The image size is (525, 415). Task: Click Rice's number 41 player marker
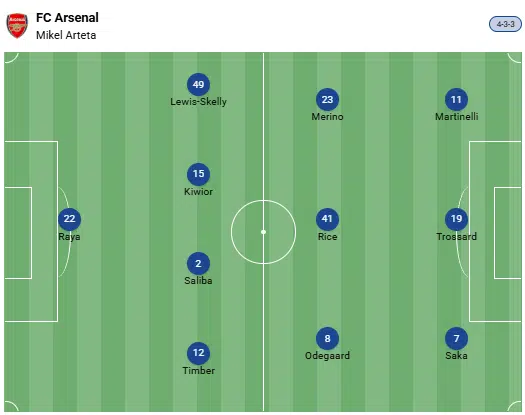(327, 219)
